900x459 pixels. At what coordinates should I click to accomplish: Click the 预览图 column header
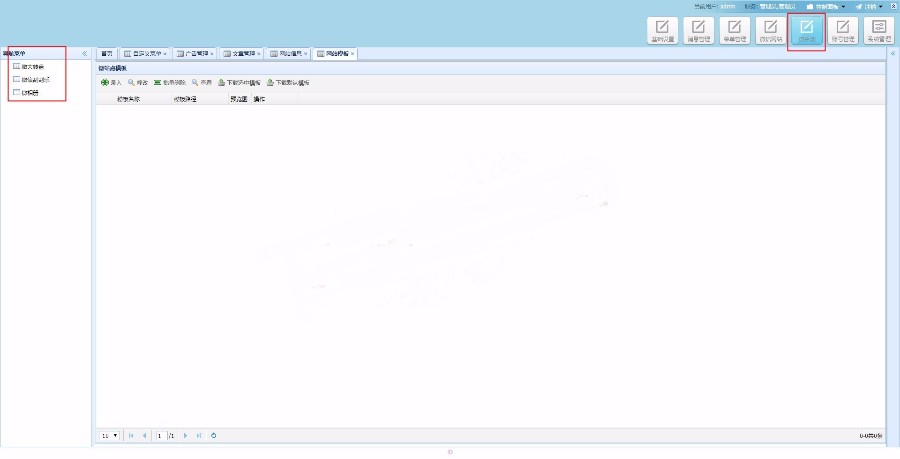[239, 99]
